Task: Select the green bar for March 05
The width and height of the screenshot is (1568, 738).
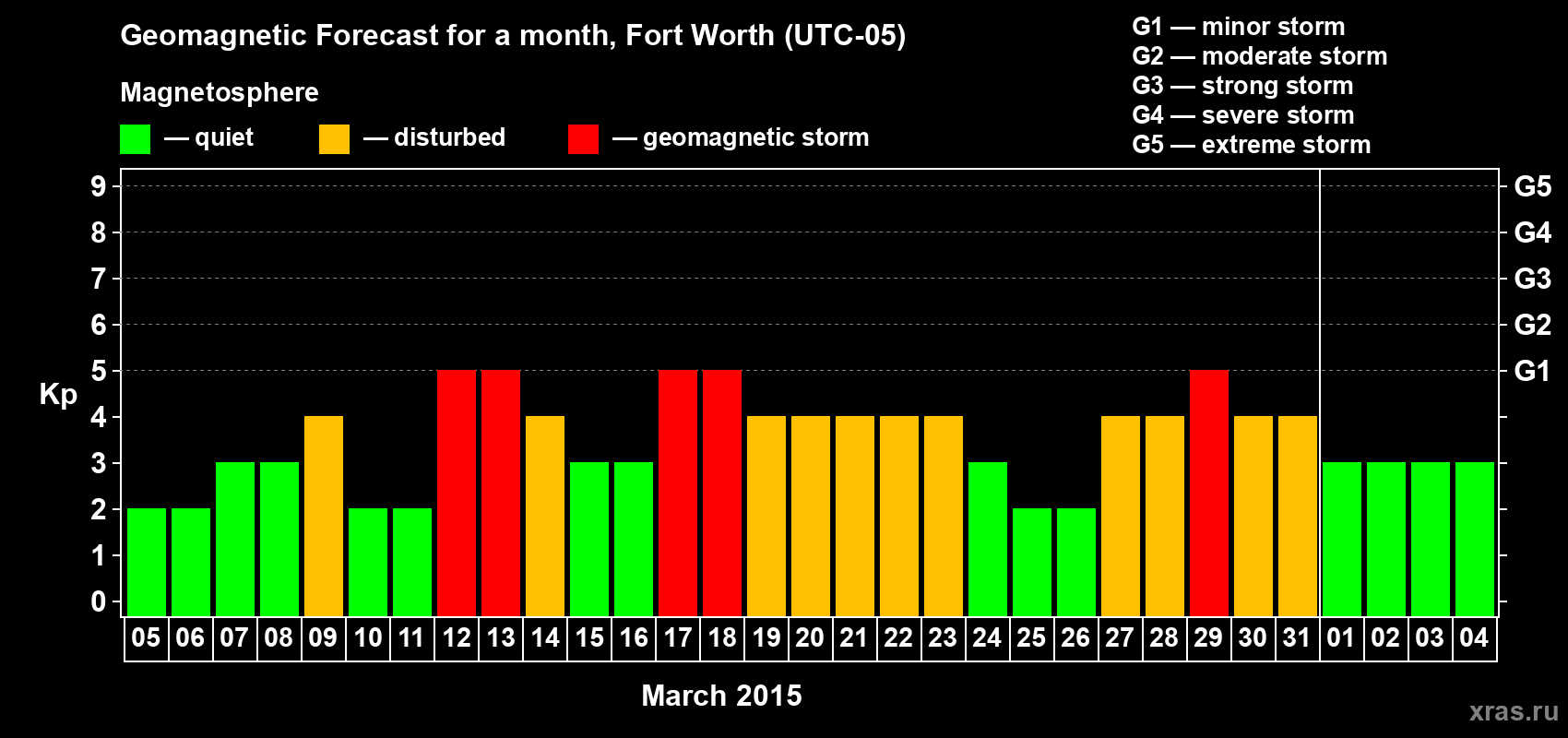Action: [x=147, y=563]
